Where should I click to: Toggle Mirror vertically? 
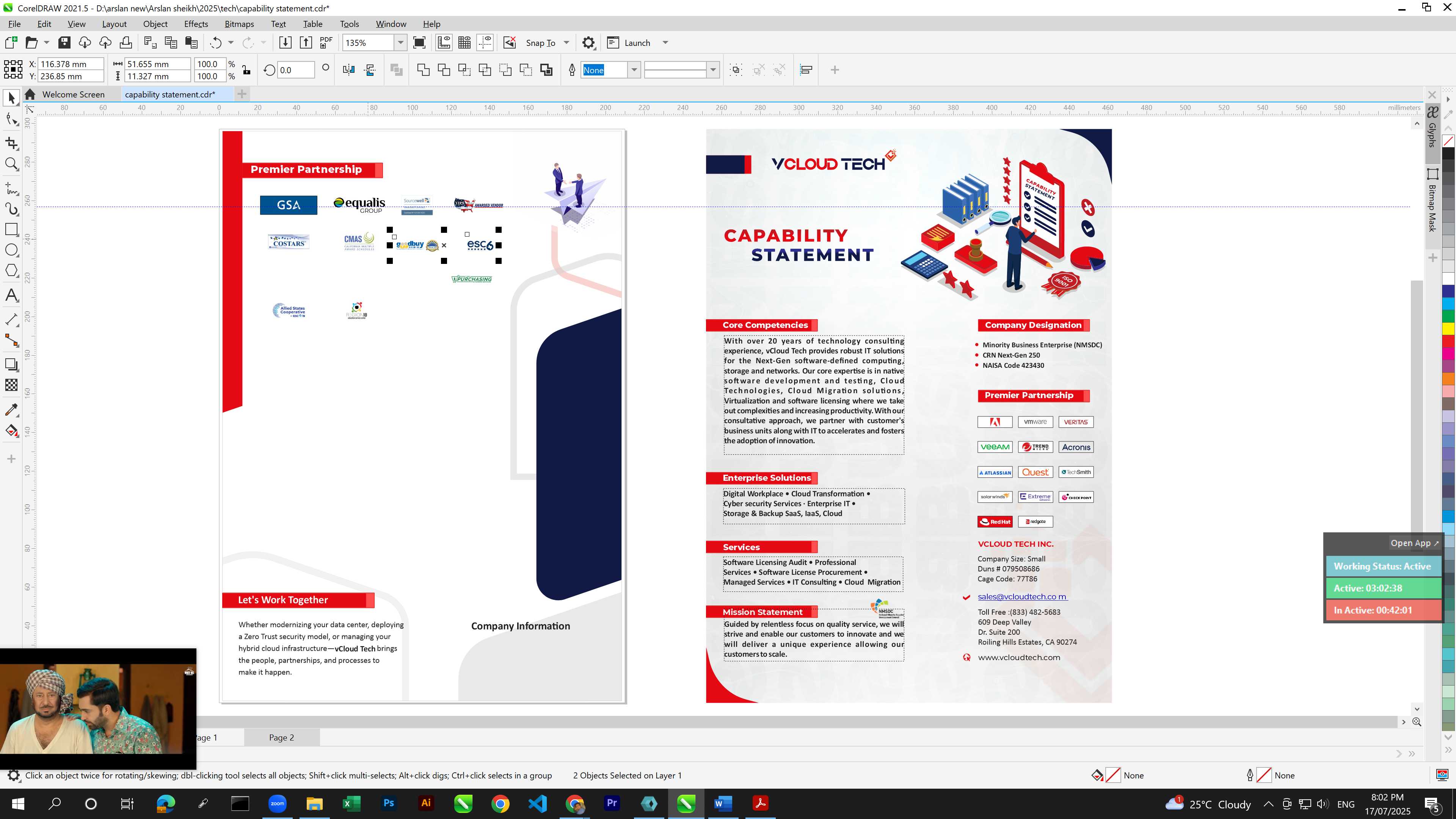370,69
